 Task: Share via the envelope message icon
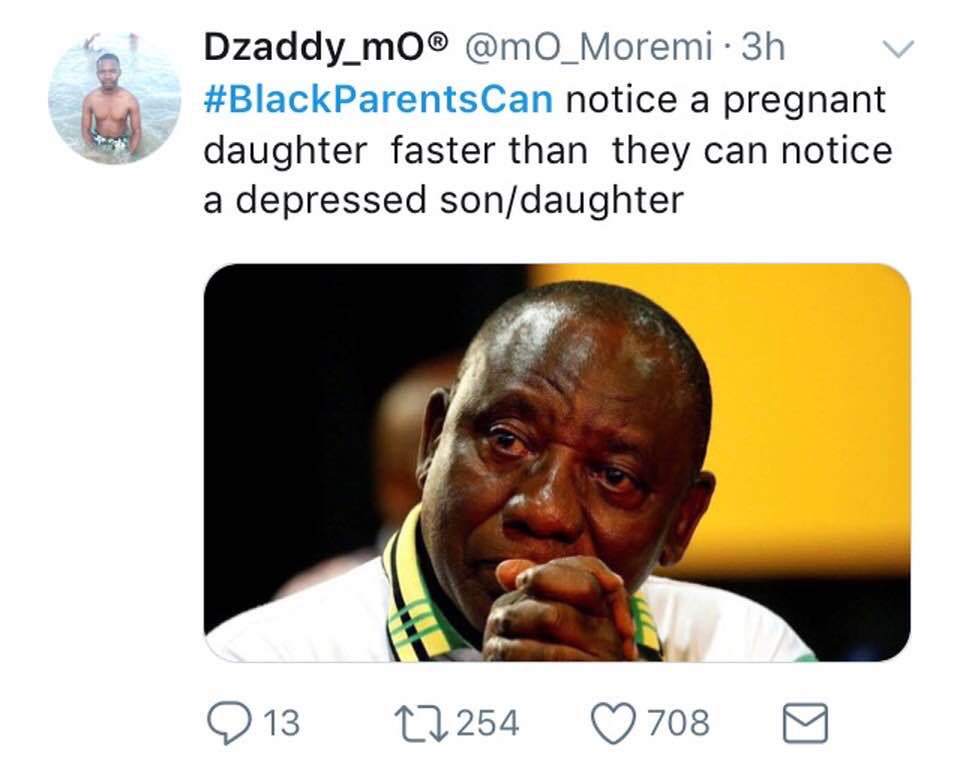806,723
